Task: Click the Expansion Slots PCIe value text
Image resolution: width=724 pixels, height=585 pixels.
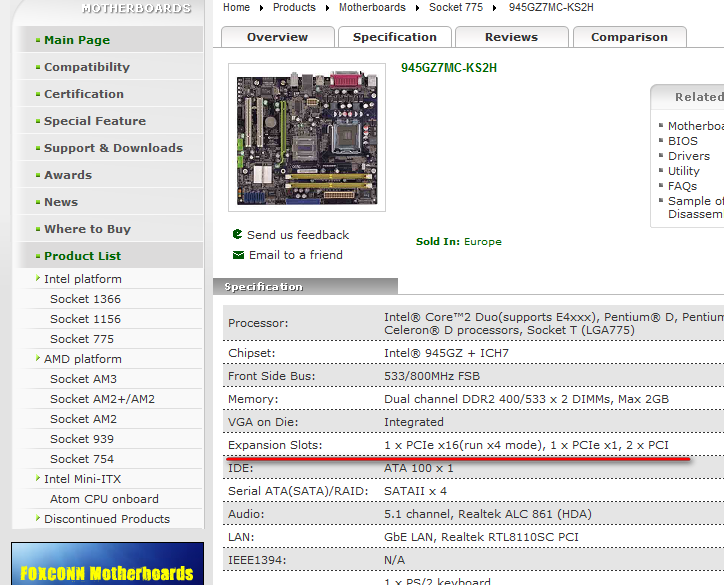Action: 526,445
